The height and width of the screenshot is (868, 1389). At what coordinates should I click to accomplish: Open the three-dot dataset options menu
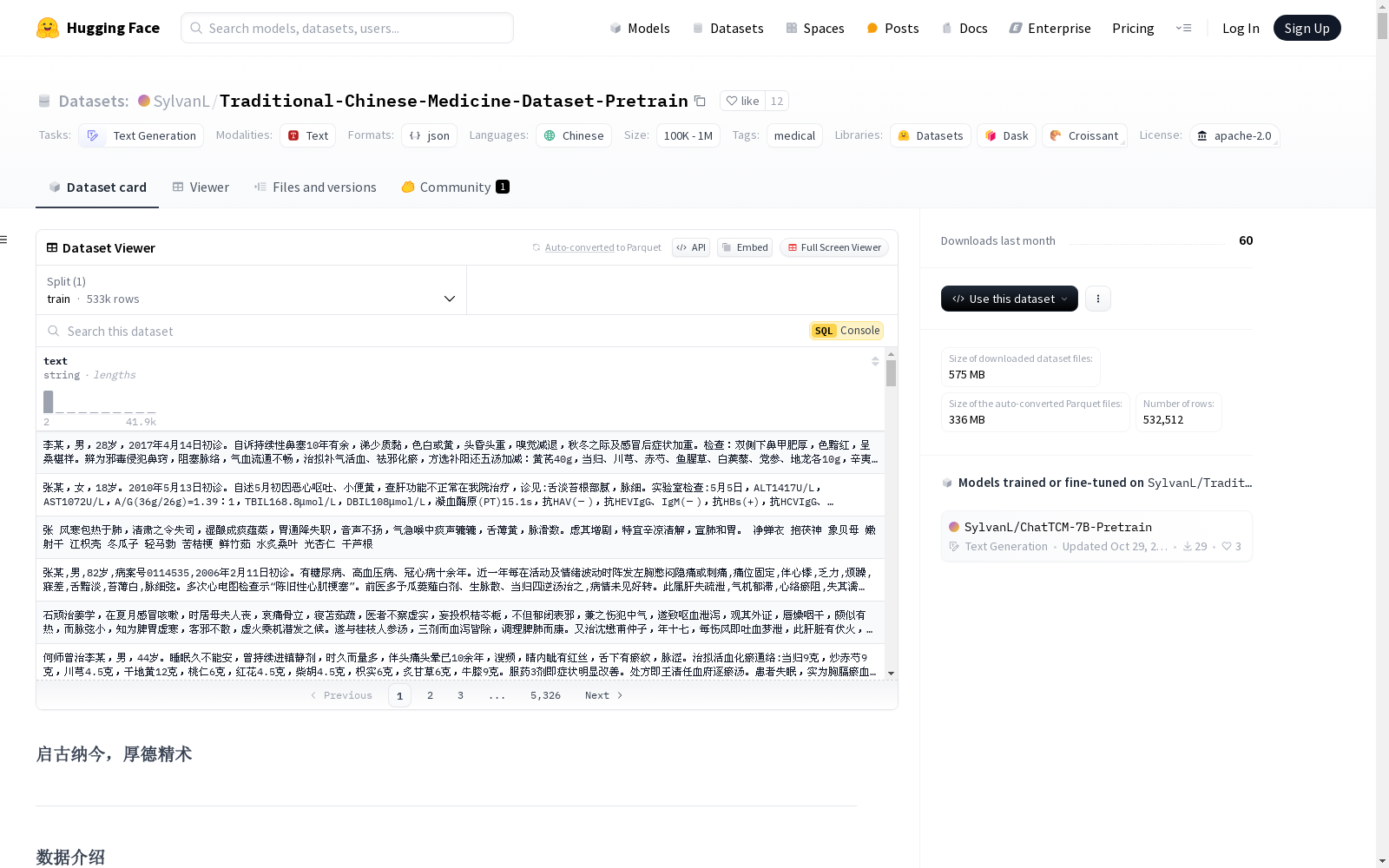(1098, 299)
